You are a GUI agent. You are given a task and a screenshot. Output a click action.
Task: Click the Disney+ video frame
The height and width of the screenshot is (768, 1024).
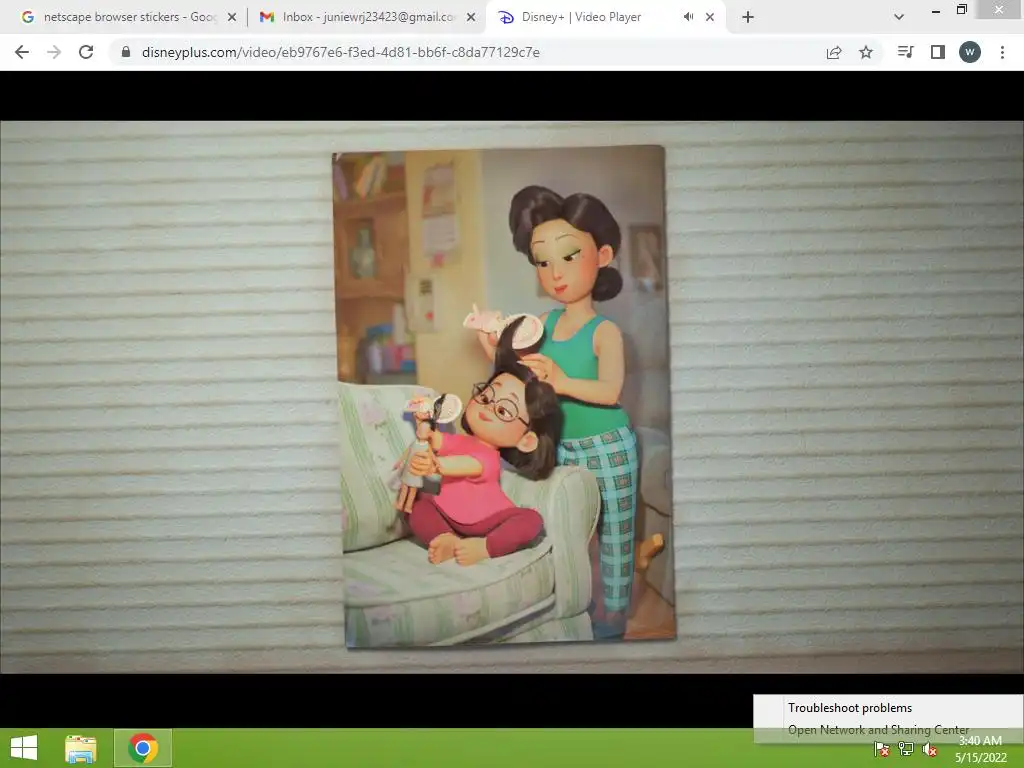[x=511, y=397]
